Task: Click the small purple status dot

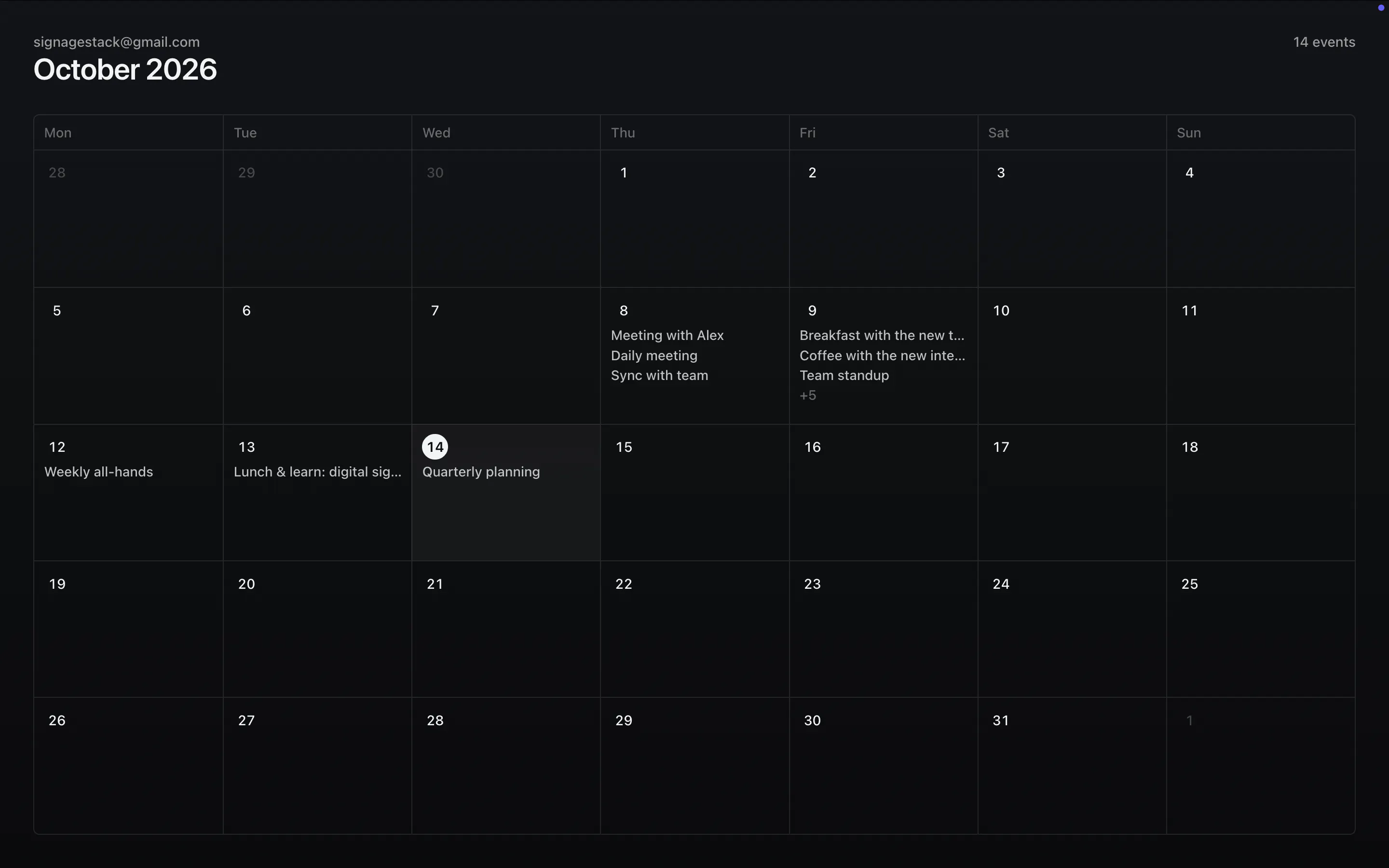Action: (1381, 7)
